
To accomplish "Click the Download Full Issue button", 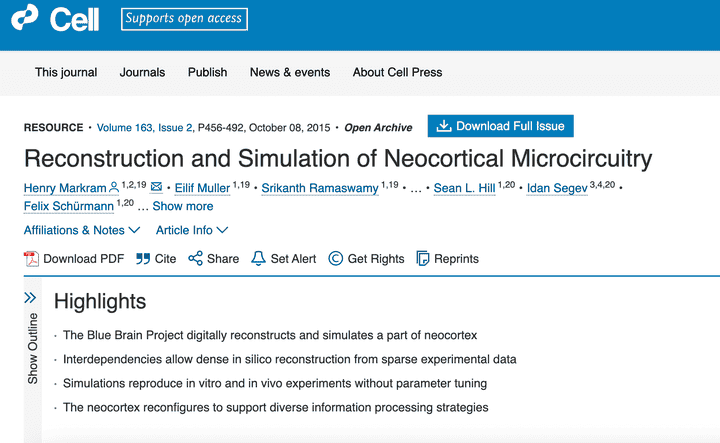I will pyautogui.click(x=501, y=126).
